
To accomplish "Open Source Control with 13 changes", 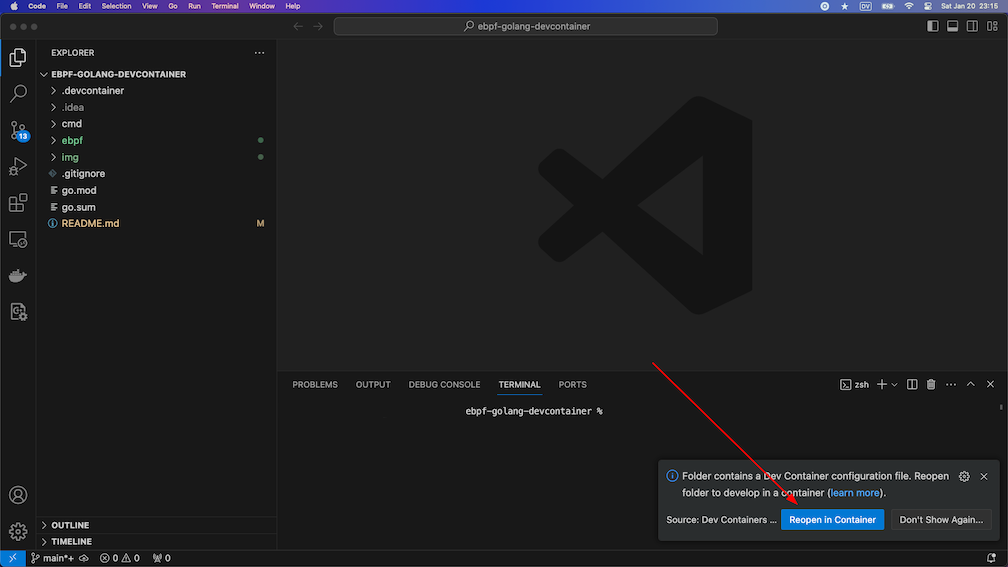I will point(18,130).
